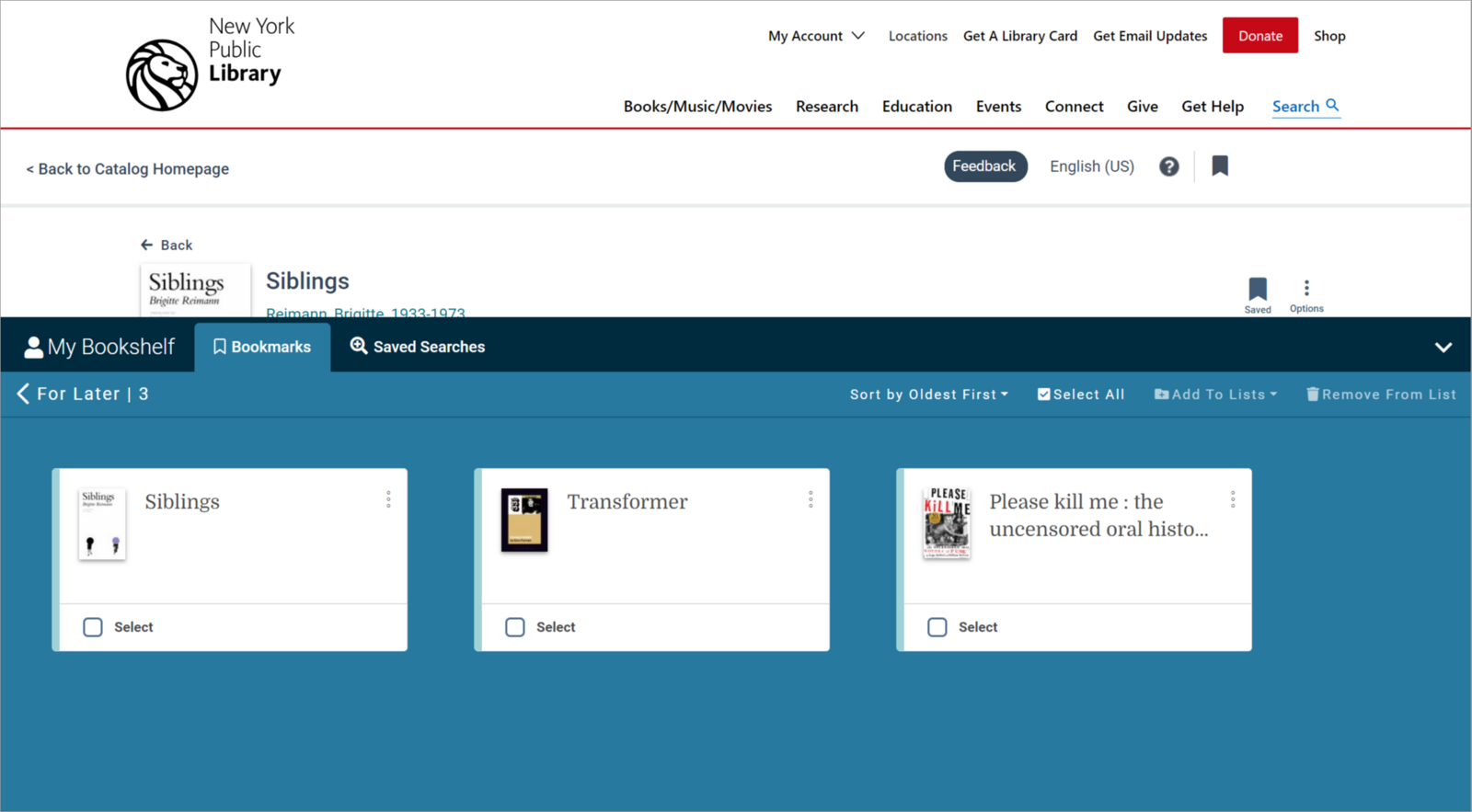
Task: Expand the My Account dropdown
Action: click(x=817, y=36)
